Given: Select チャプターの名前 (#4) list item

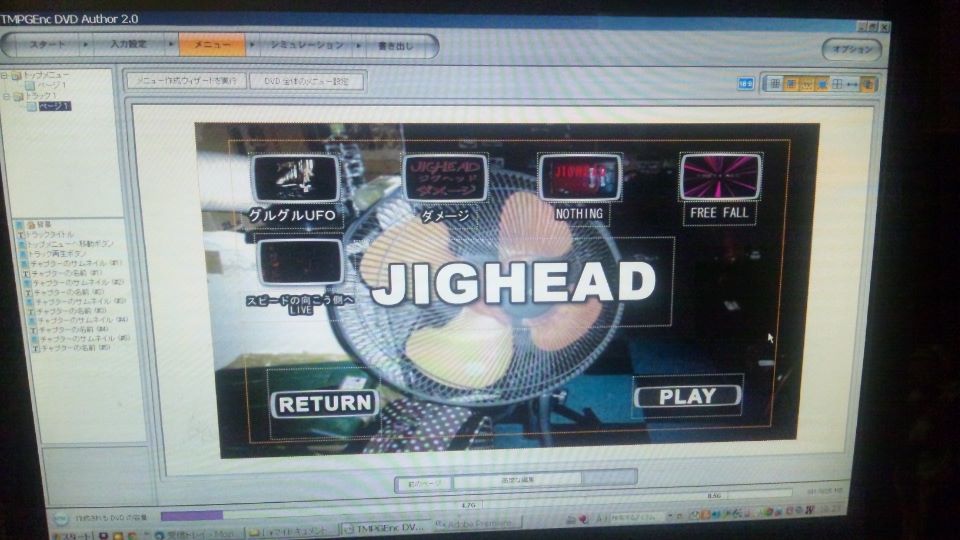Looking at the screenshot, I should pos(74,329).
